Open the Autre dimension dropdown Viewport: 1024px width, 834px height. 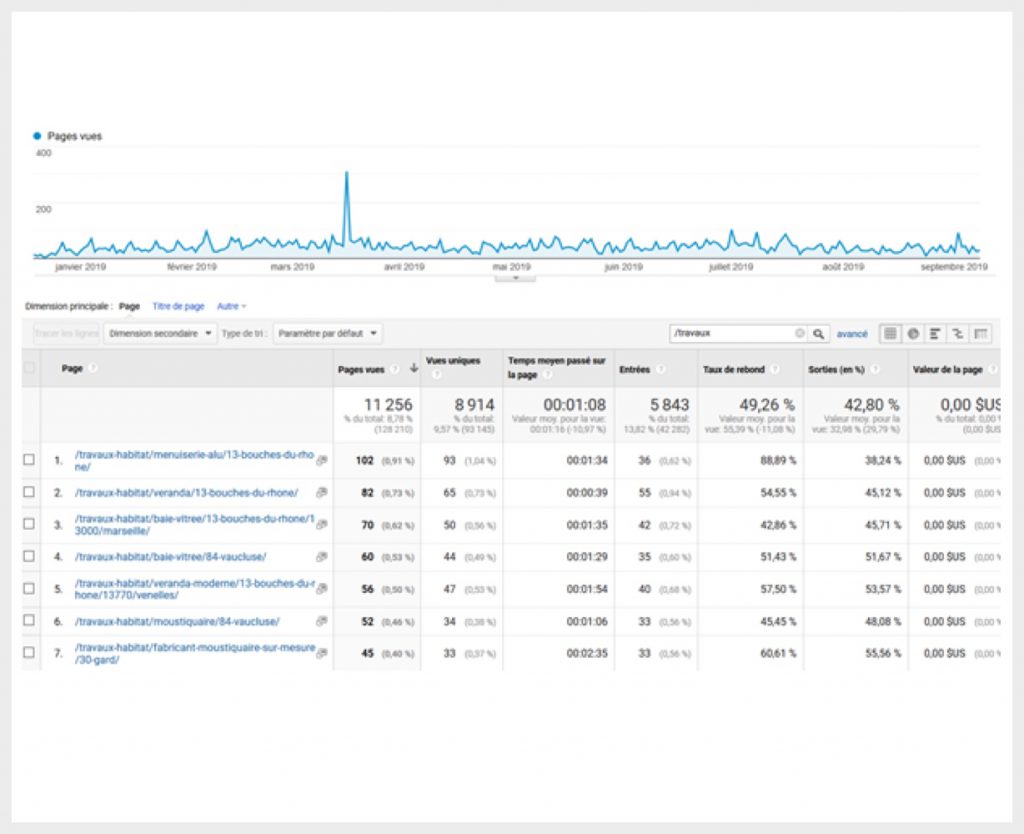tap(231, 306)
